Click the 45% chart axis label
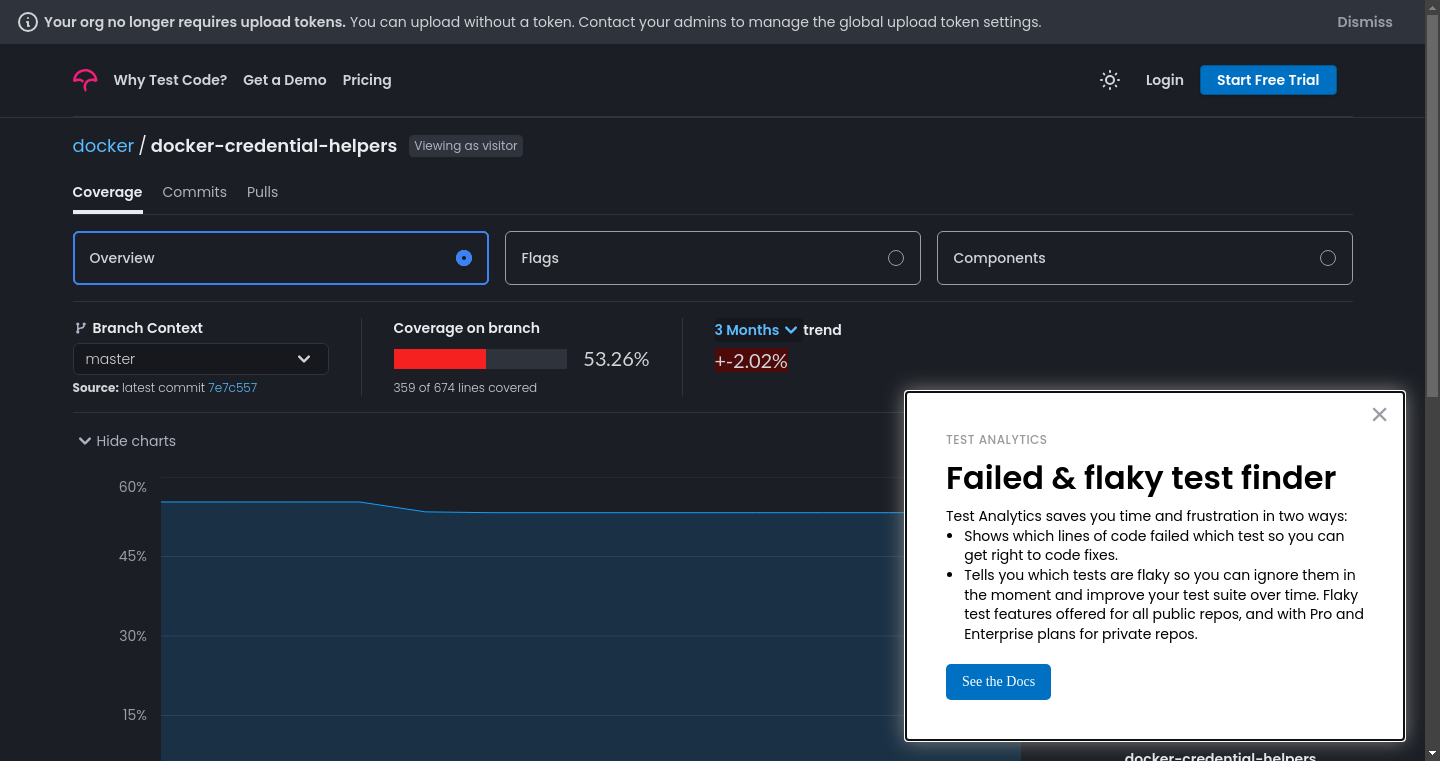 click(x=133, y=556)
